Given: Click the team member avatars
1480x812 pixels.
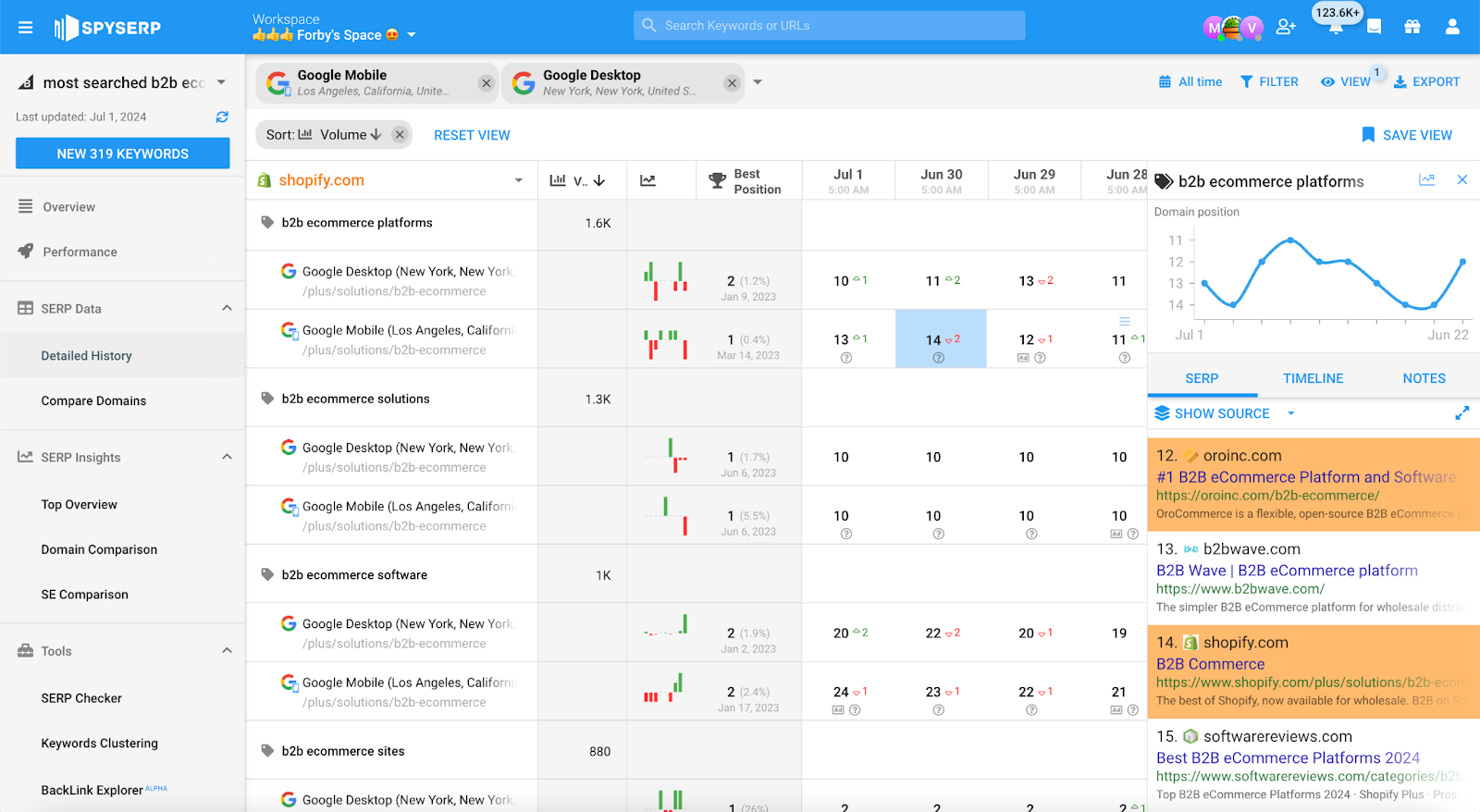Looking at the screenshot, I should point(1233,28).
